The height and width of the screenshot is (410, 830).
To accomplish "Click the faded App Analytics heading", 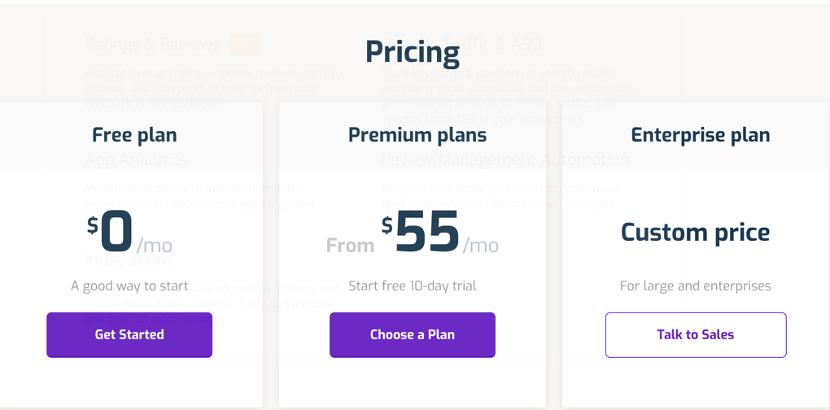I will [x=136, y=160].
